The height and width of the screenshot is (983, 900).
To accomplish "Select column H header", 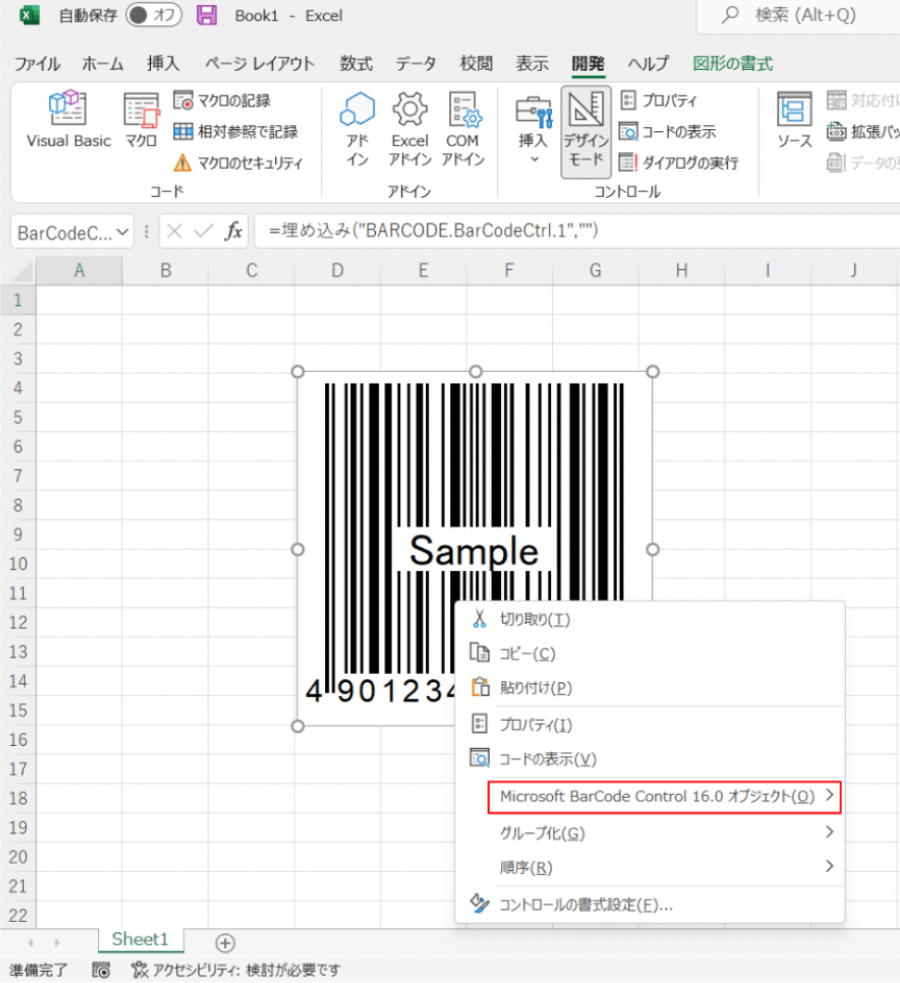I will (681, 271).
